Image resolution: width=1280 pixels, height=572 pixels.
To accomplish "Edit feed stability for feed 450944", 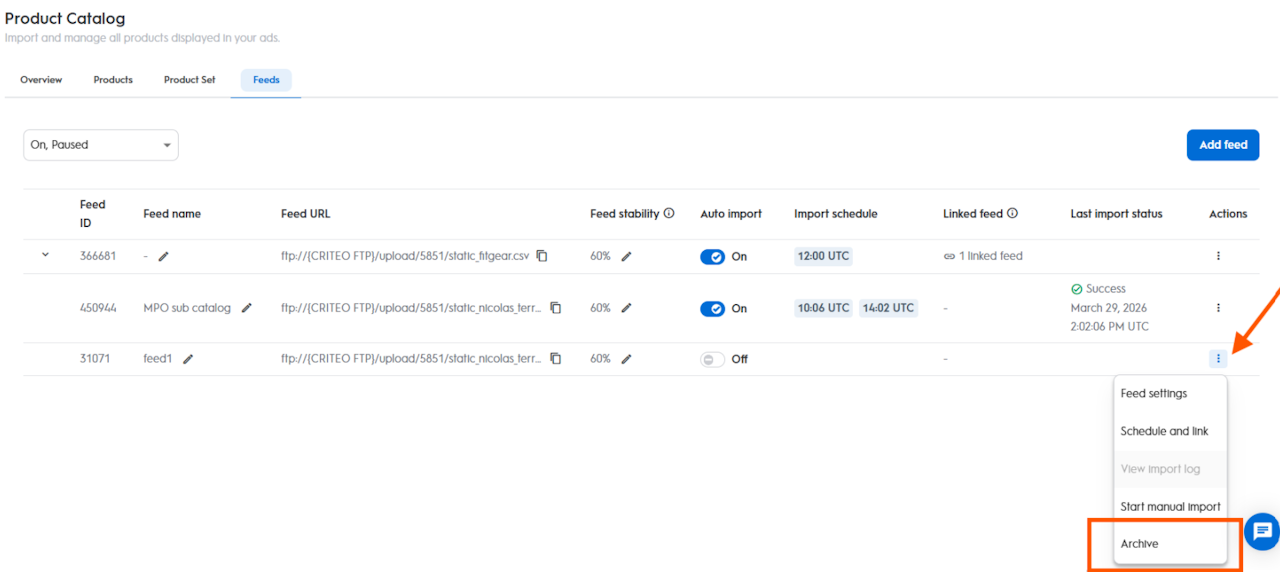I will click(627, 308).
